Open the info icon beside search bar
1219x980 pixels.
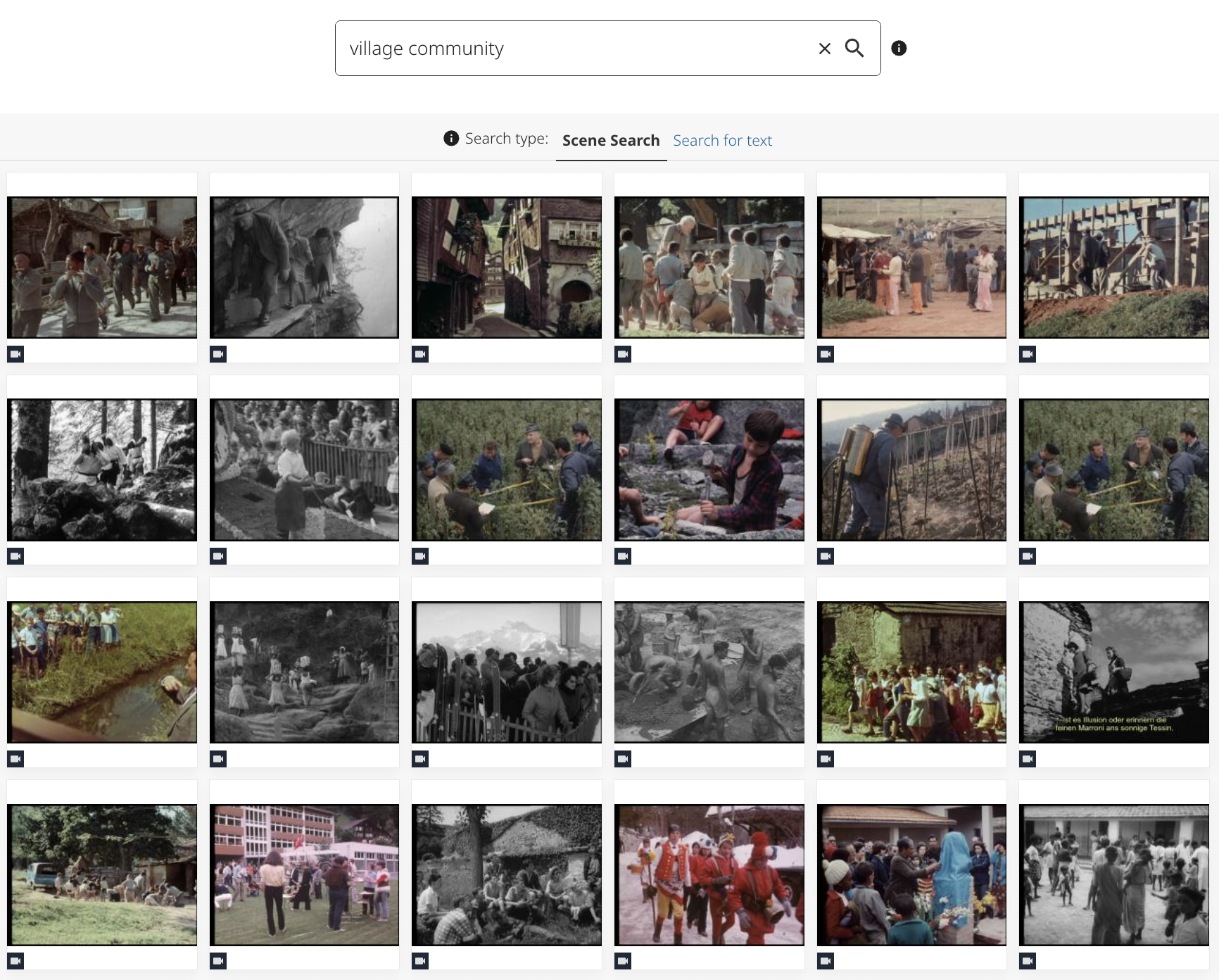(x=899, y=48)
